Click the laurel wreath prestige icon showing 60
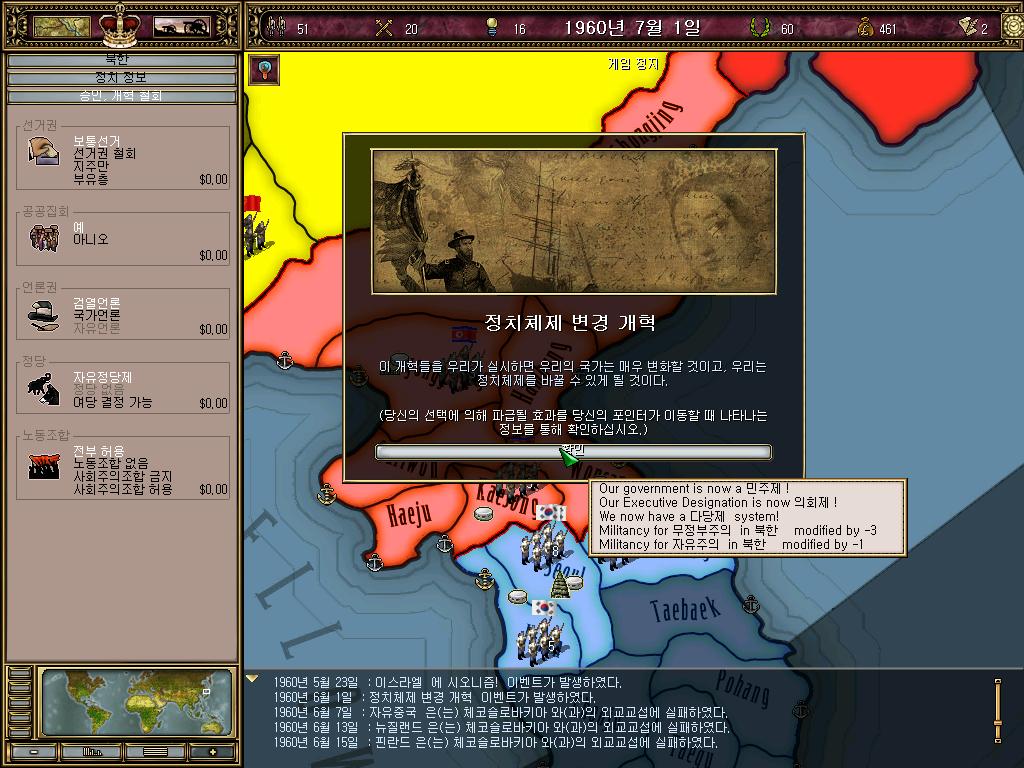 (760, 27)
